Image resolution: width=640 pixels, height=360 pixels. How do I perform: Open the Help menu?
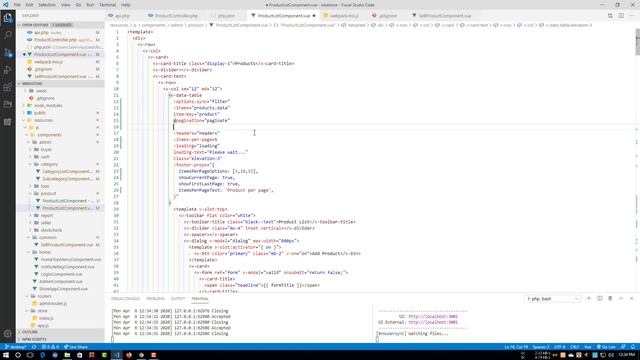125,5
